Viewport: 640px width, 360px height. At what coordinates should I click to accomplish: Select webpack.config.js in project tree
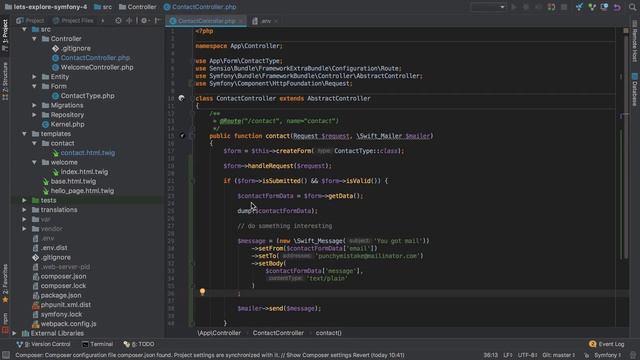(68, 324)
